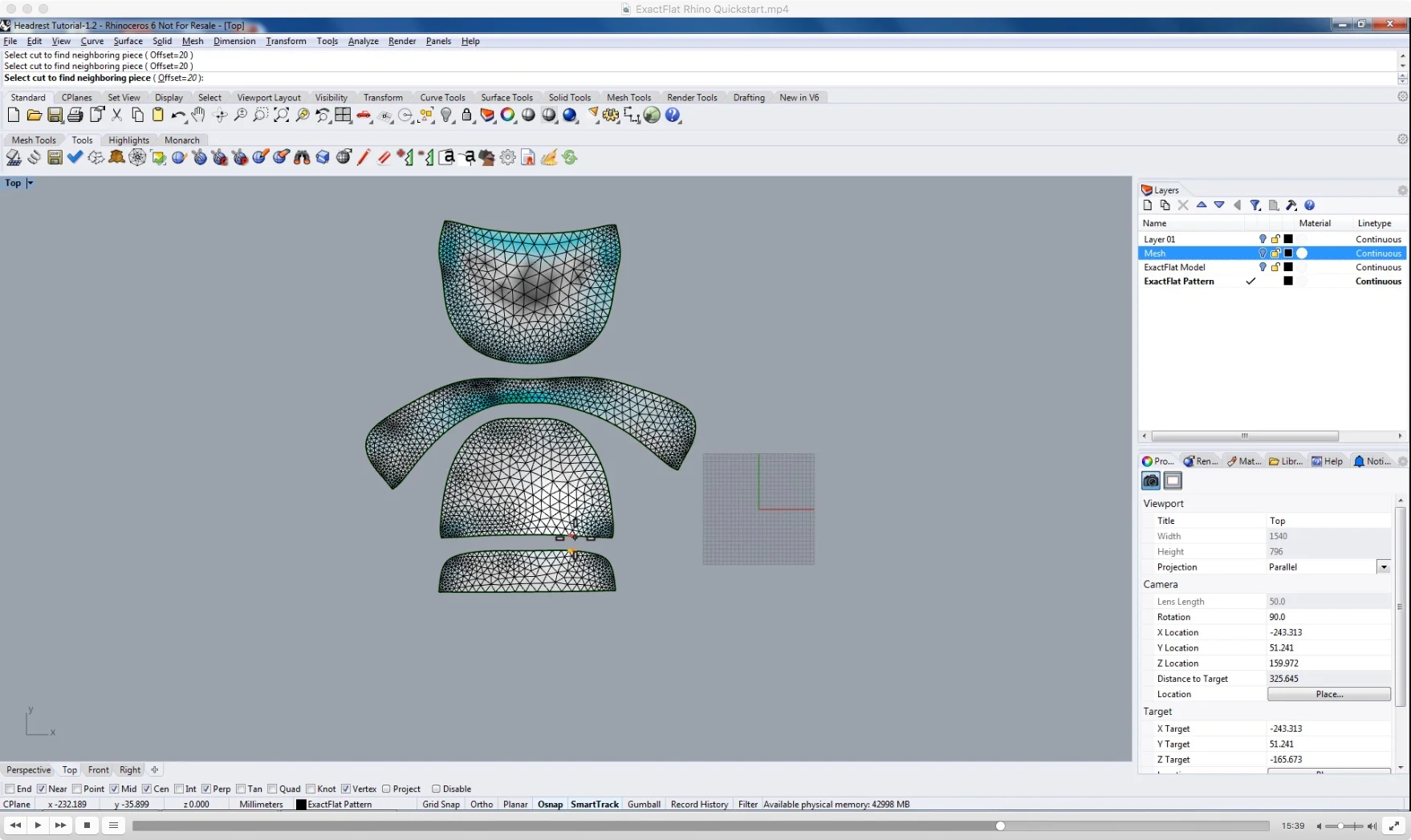Click the color wheel icon in toolbar
Screen dimensions: 1411x840
[507, 116]
